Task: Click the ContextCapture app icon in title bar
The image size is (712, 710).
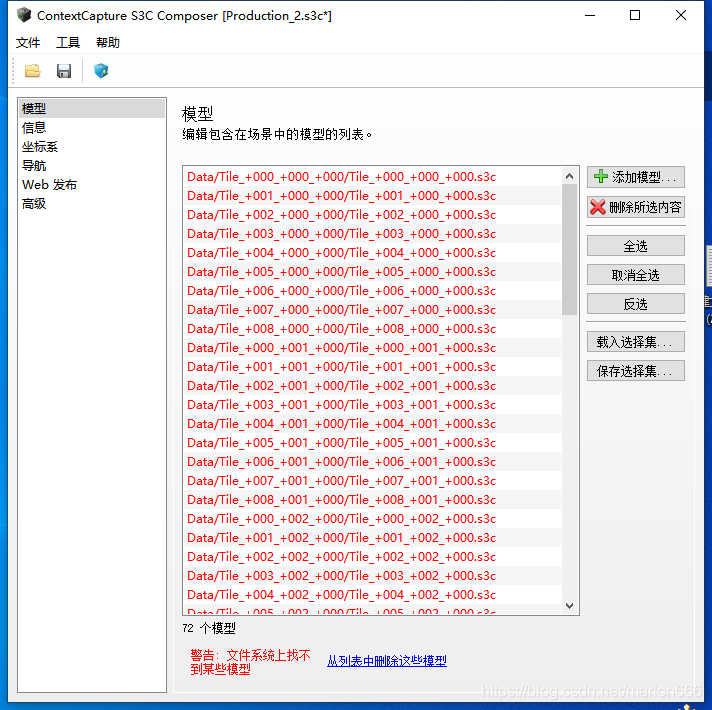Action: (x=23, y=15)
